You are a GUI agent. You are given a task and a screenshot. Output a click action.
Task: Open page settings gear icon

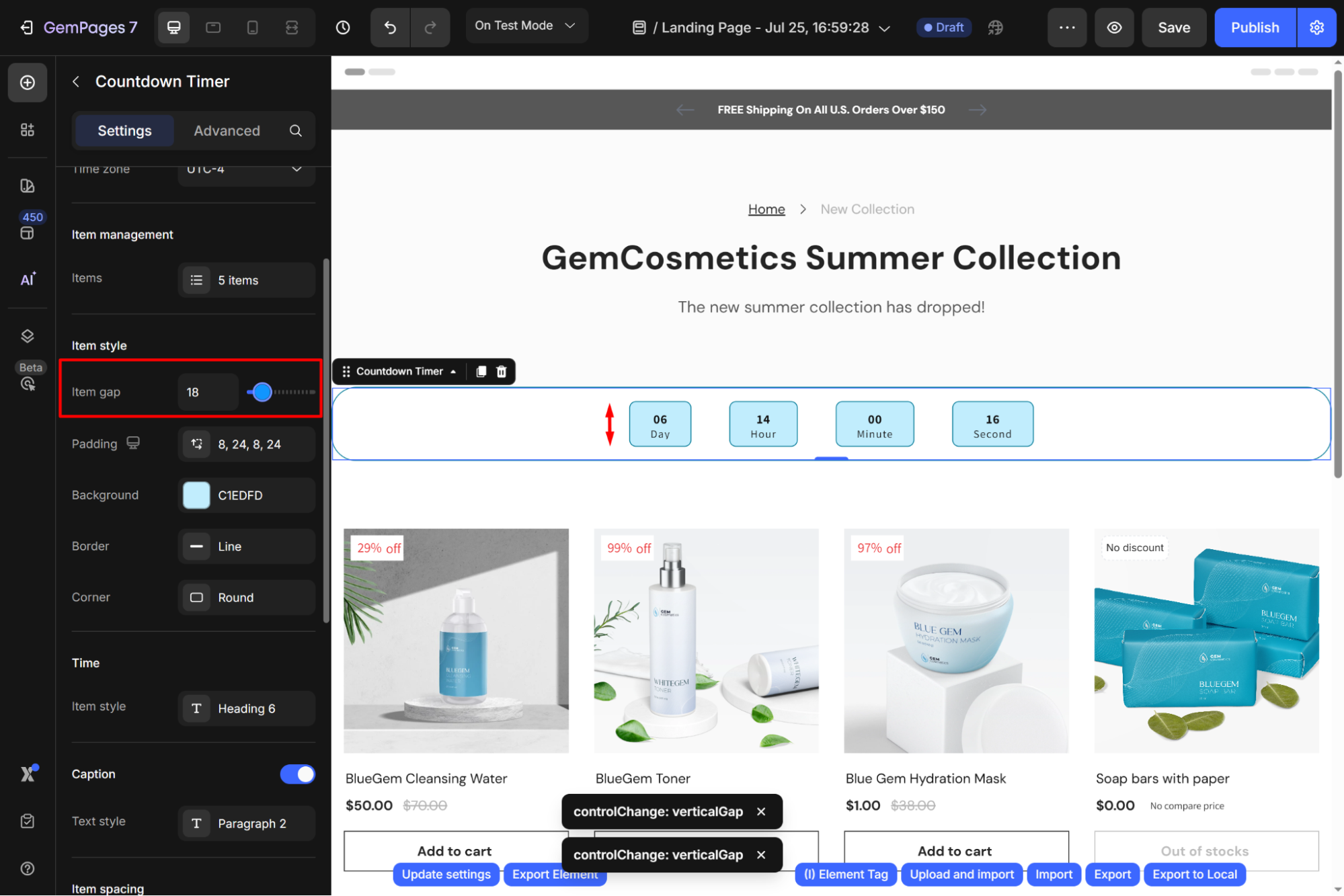coord(1316,28)
